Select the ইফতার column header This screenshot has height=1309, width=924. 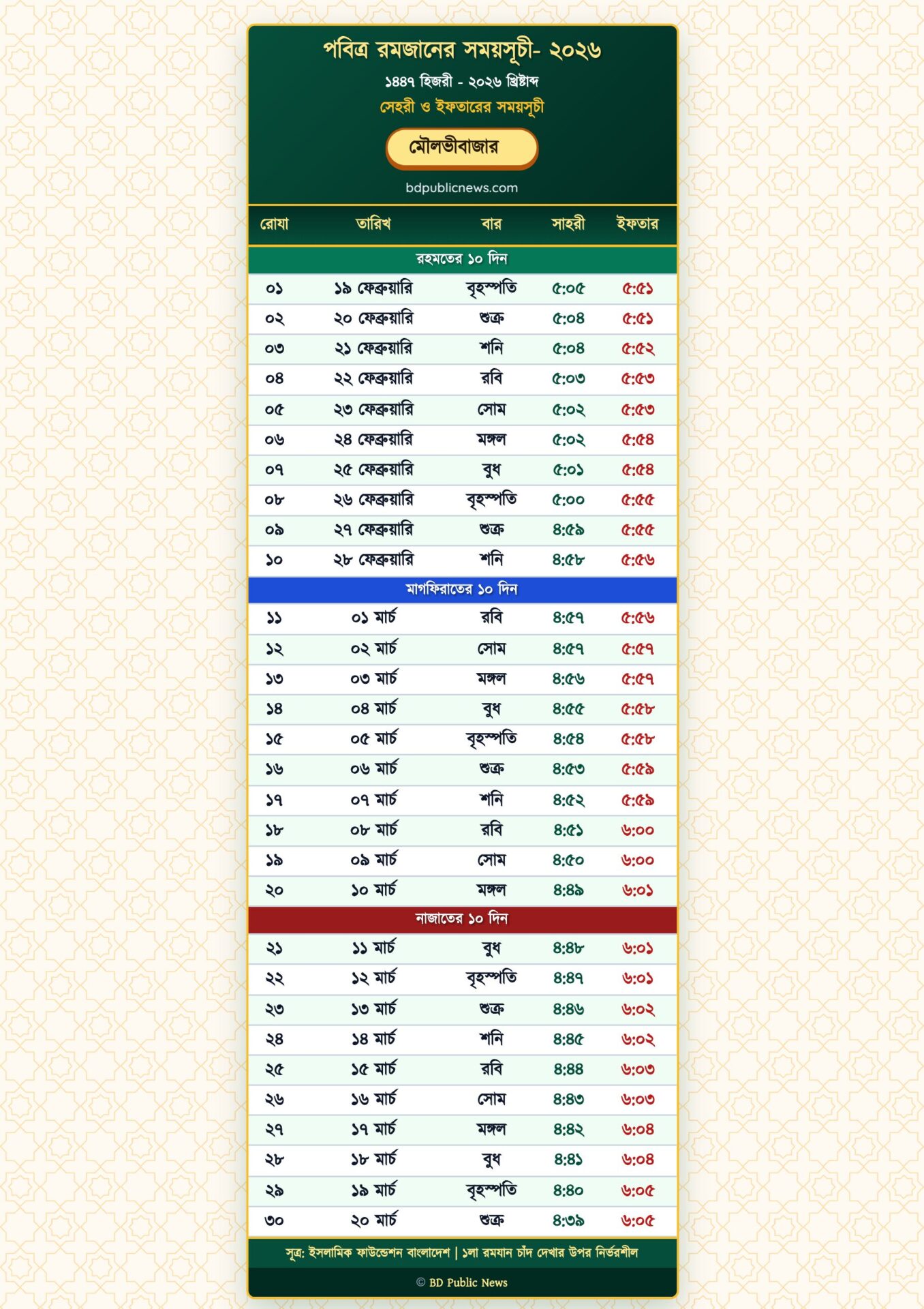(x=637, y=224)
